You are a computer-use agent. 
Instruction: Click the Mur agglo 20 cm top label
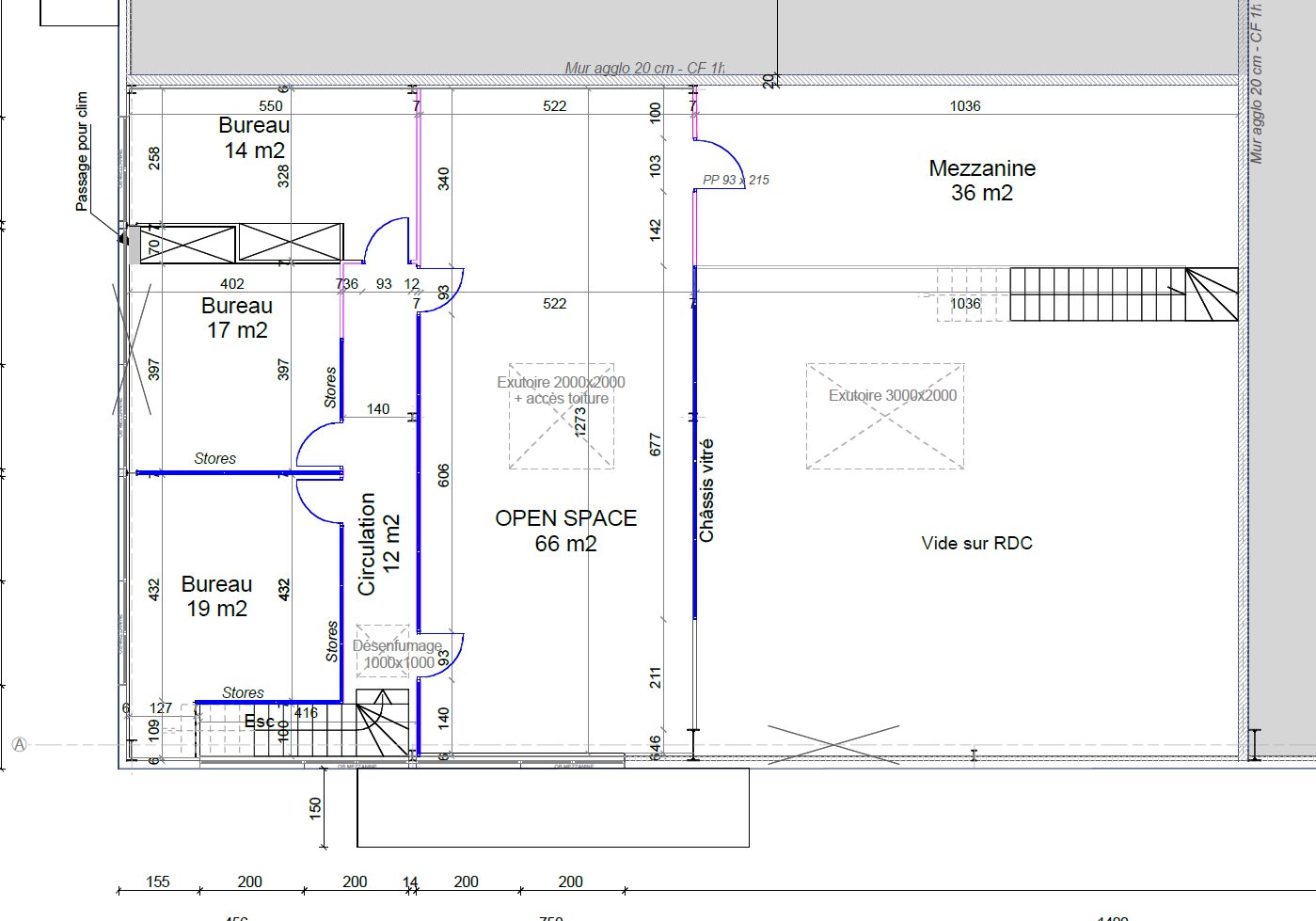pos(644,68)
